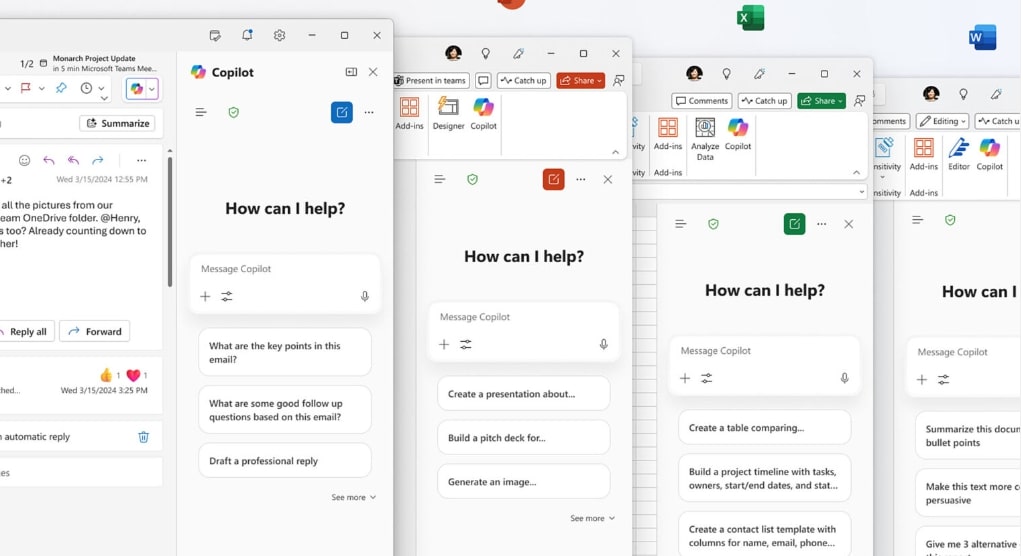Open Editor in Word ribbon
The height and width of the screenshot is (556, 1023).
pos(958,154)
